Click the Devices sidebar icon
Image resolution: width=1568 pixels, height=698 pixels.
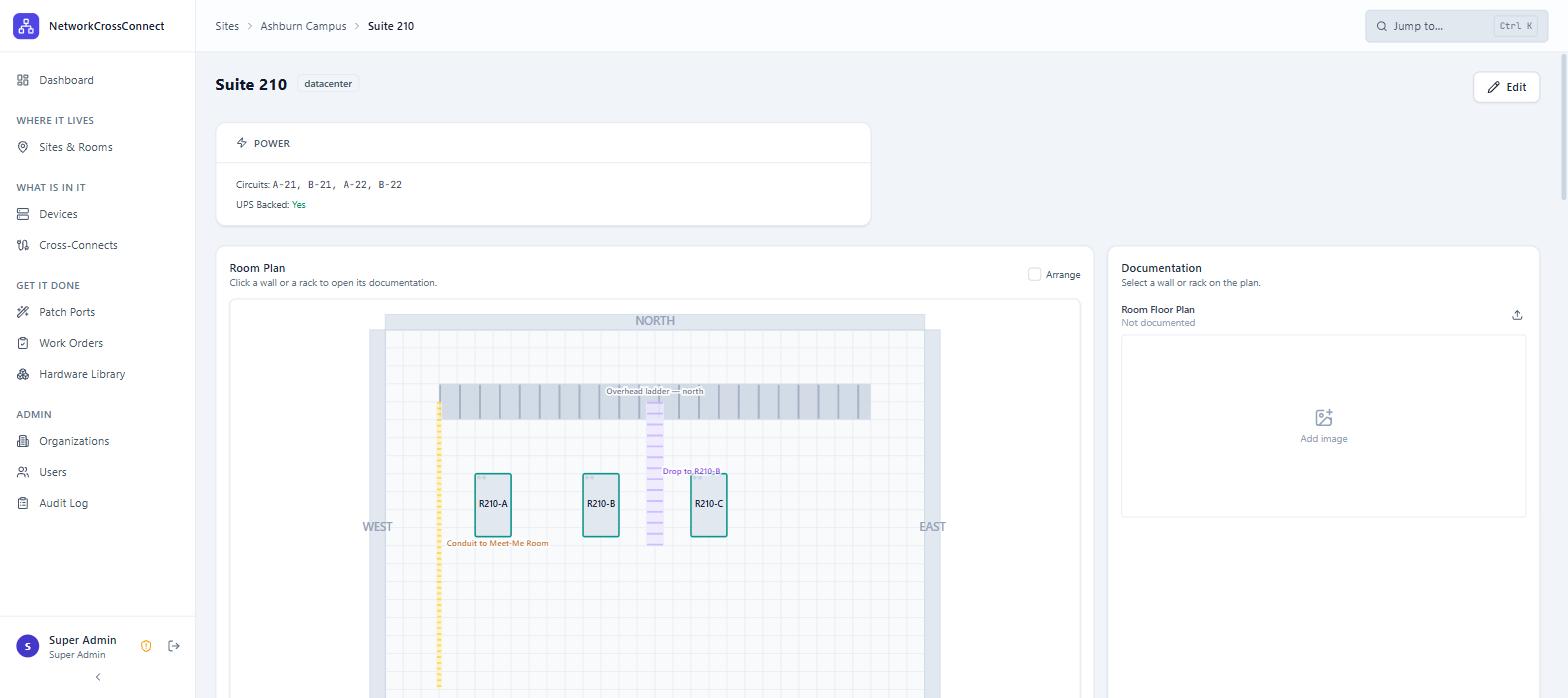[x=23, y=214]
